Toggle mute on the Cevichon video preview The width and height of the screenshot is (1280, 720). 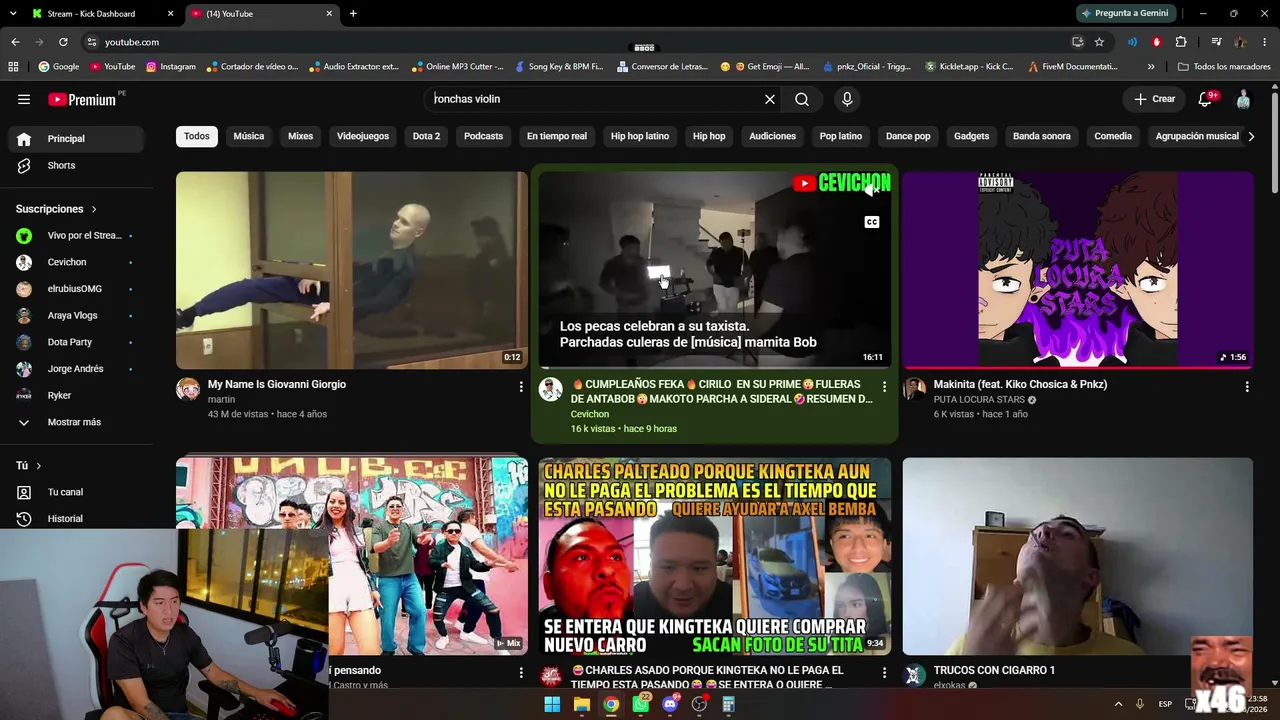pos(872,189)
